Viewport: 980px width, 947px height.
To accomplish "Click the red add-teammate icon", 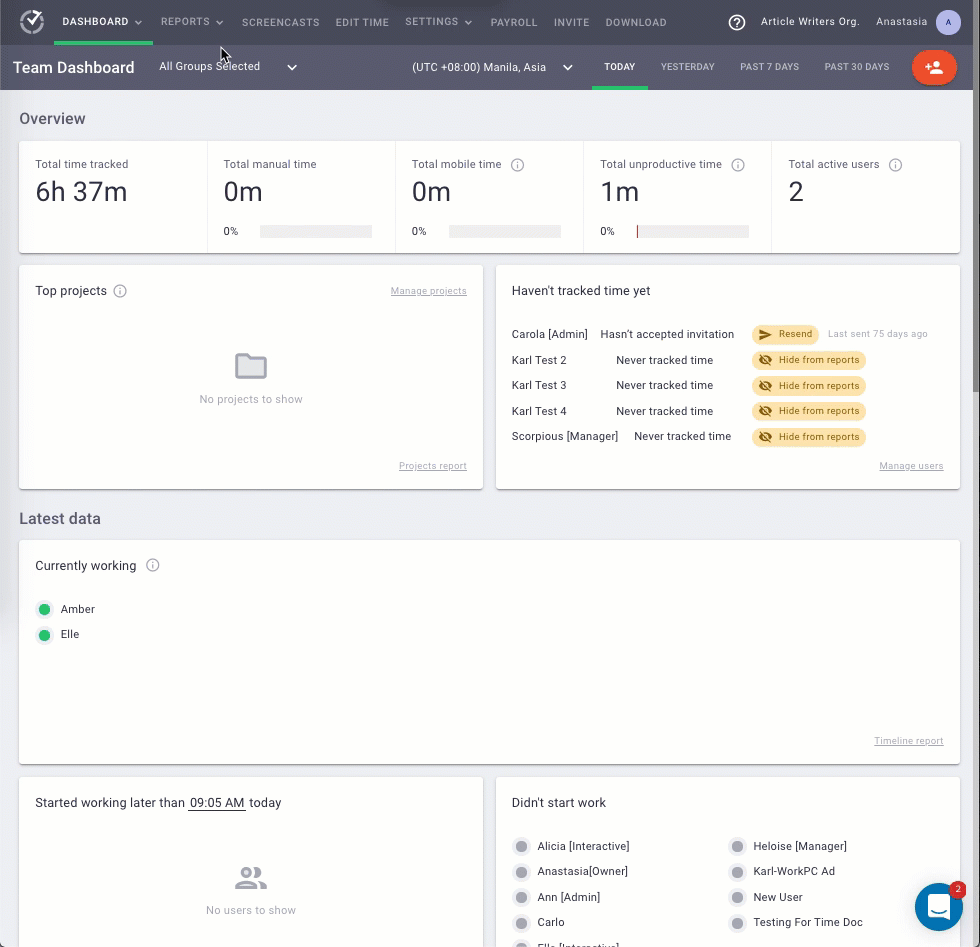I will pyautogui.click(x=934, y=67).
